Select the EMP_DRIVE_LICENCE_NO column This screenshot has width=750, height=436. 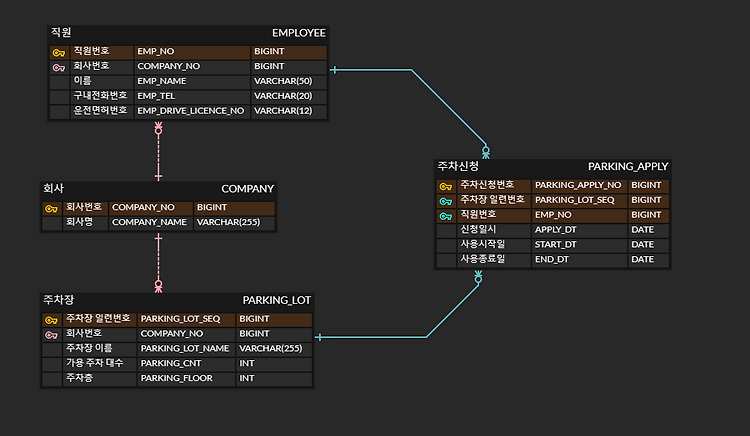[x=190, y=111]
